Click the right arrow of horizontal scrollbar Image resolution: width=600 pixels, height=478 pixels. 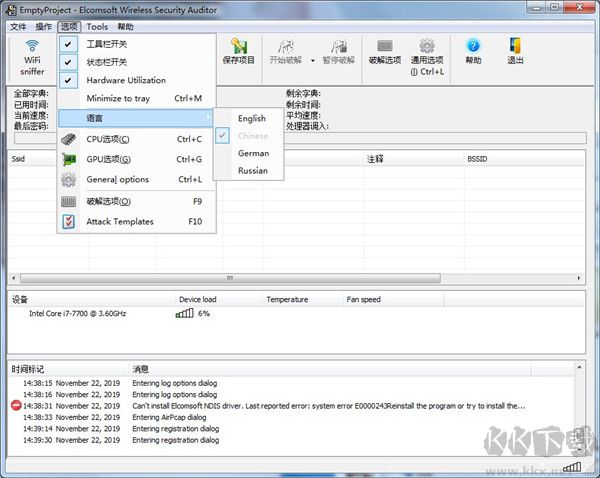coord(579,278)
